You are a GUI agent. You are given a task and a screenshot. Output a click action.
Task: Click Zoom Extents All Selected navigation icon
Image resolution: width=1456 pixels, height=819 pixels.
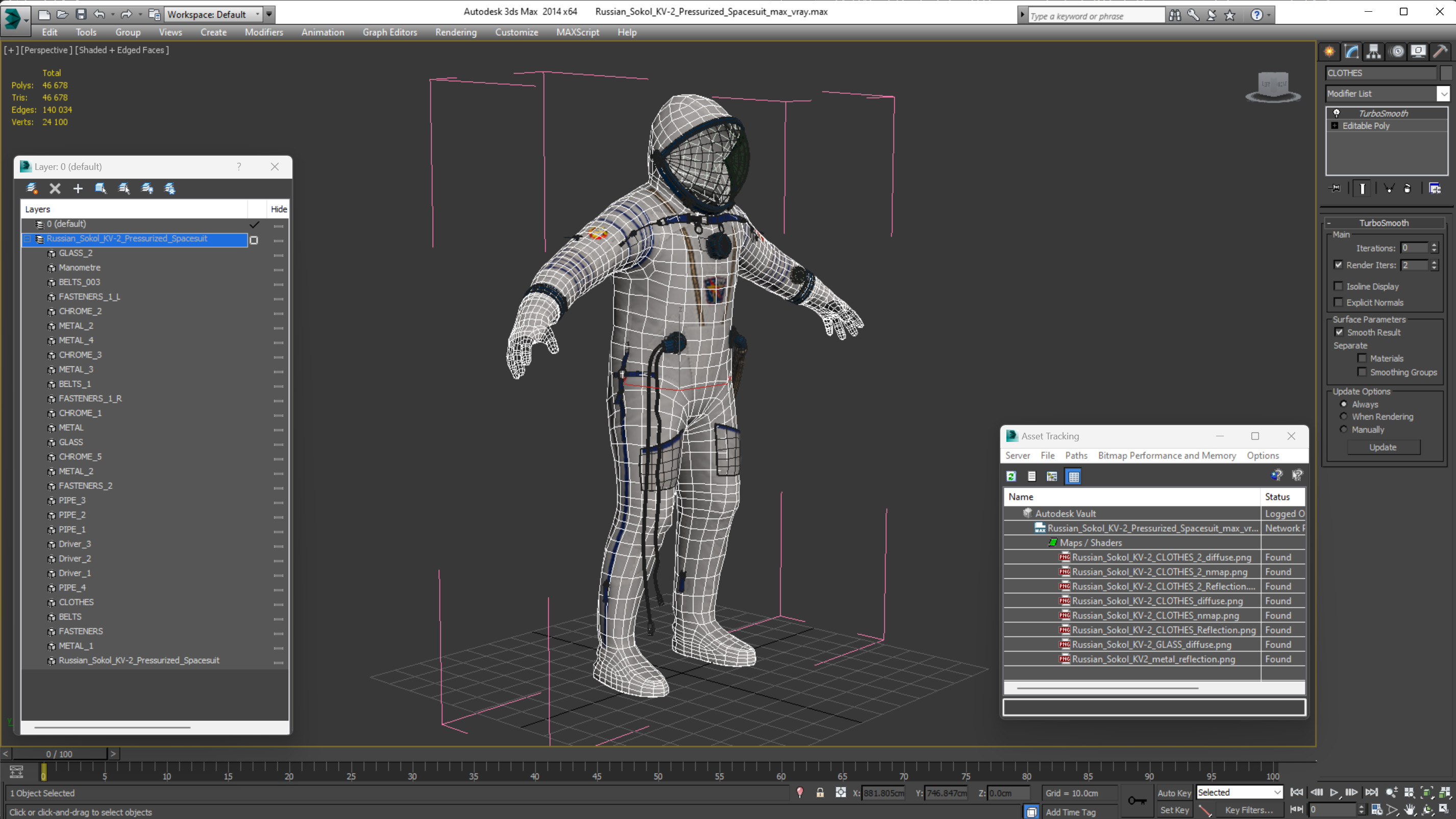[1445, 792]
